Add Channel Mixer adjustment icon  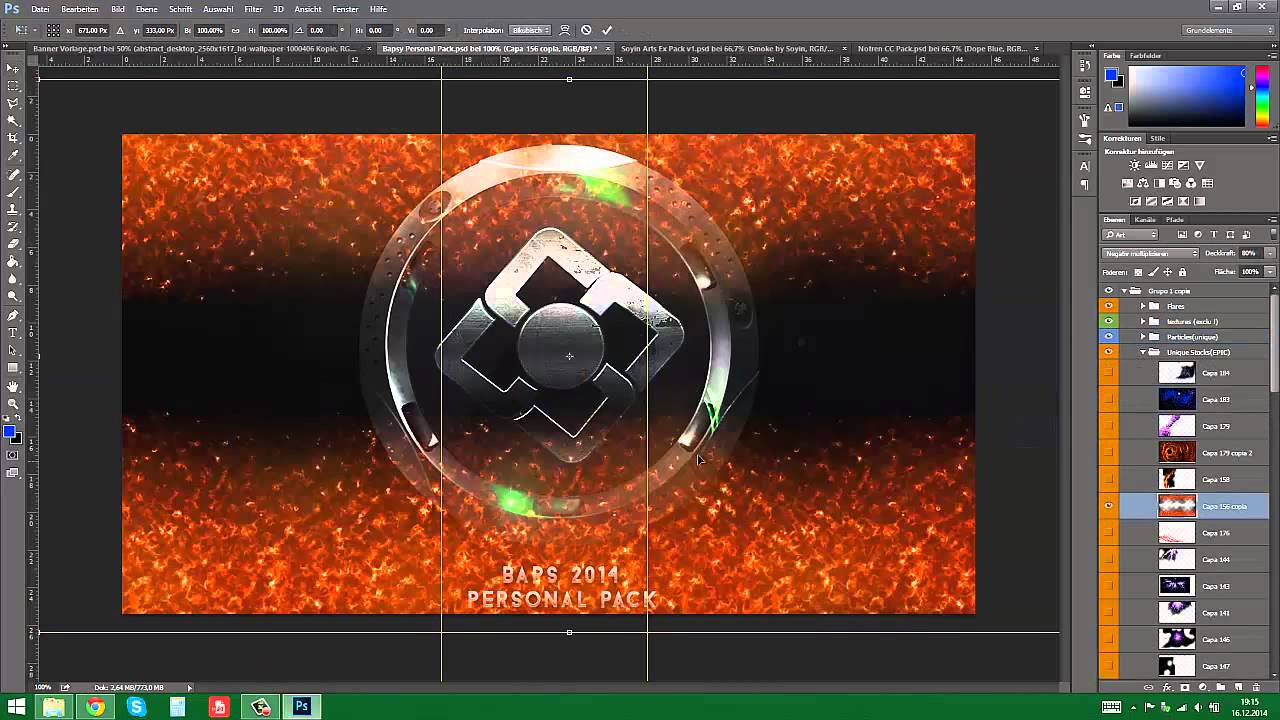1191,183
